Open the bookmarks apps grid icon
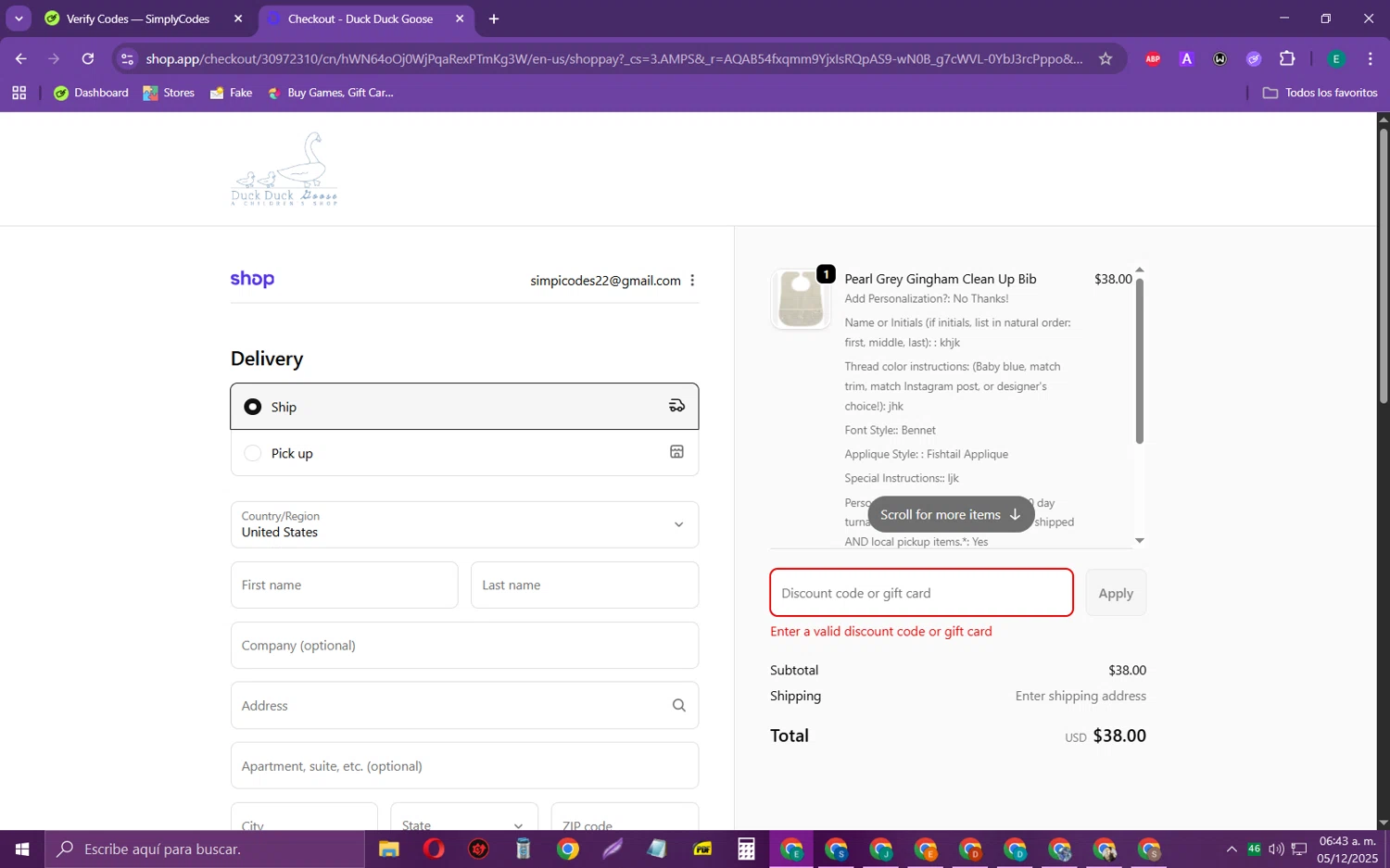Image resolution: width=1390 pixels, height=868 pixels. [19, 93]
